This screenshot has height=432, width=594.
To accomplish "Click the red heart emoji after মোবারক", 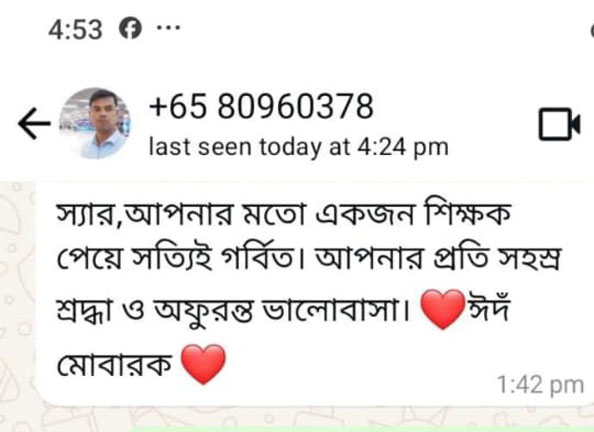I will point(203,364).
